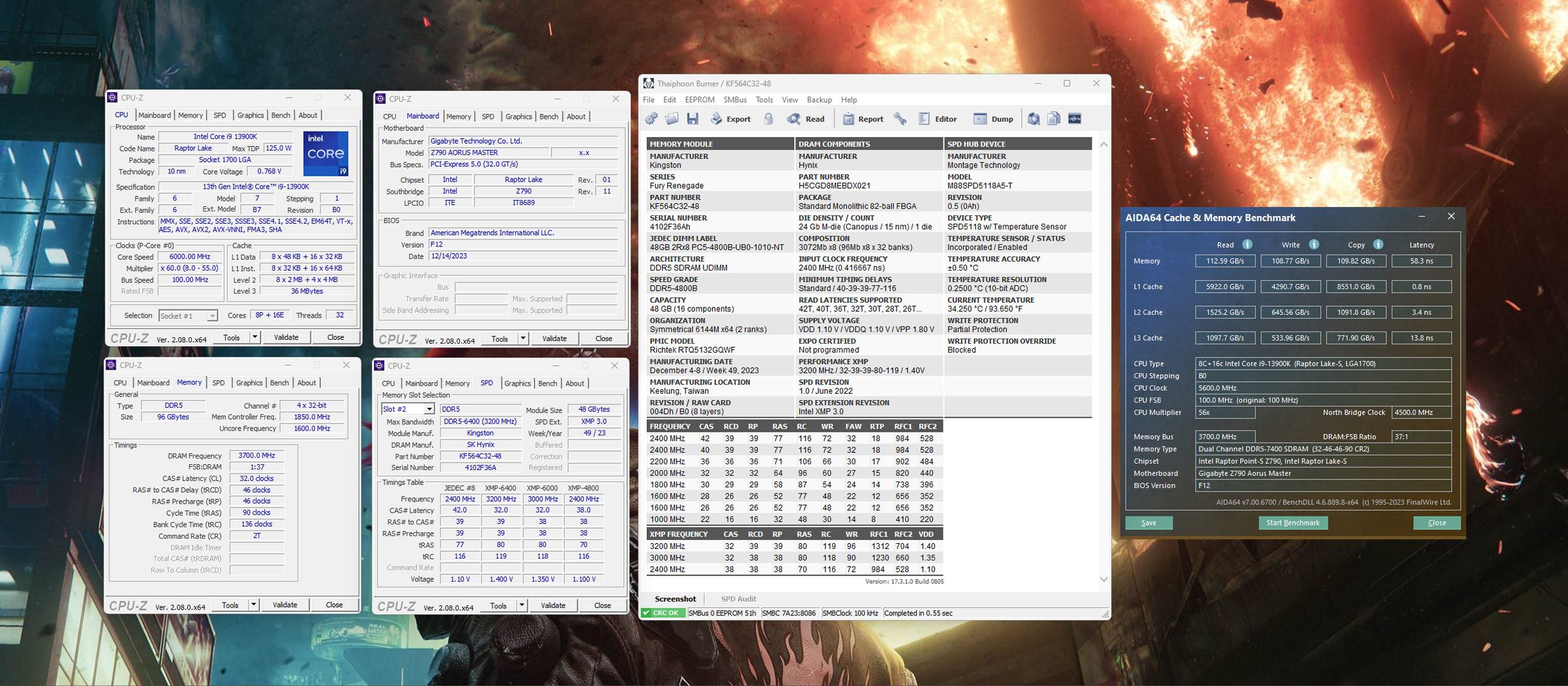Screen dimensions: 1568x686
Task: Click the info icon next to Write in AIDA64
Action: coord(1314,245)
